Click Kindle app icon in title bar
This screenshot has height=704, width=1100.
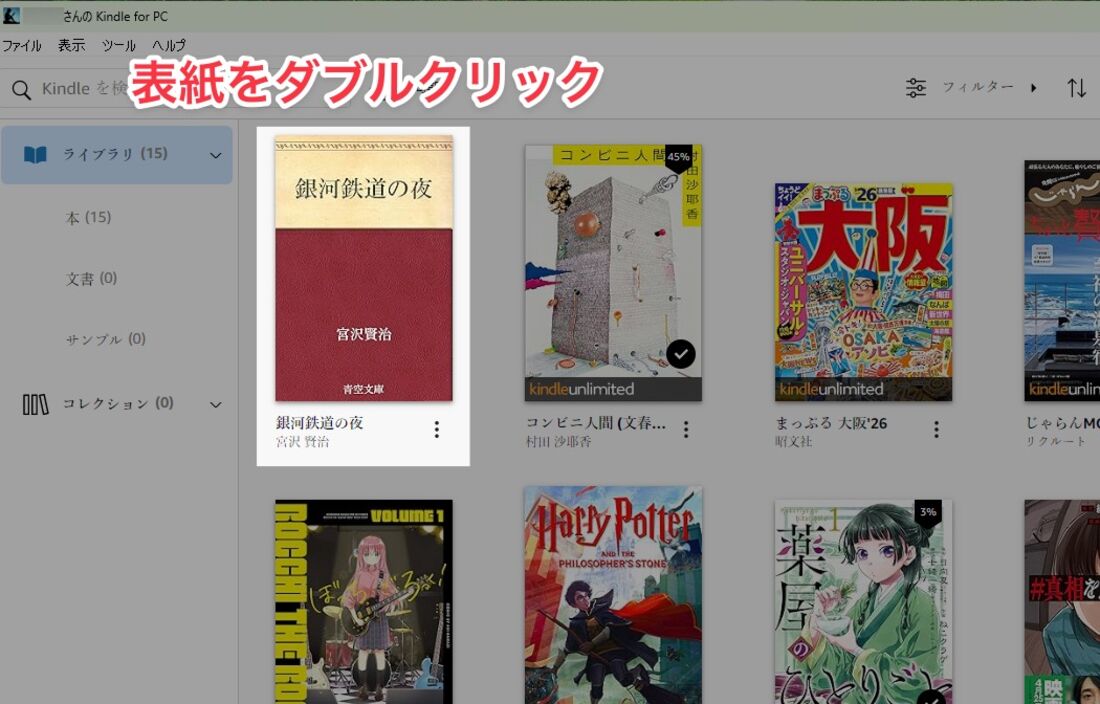11,15
